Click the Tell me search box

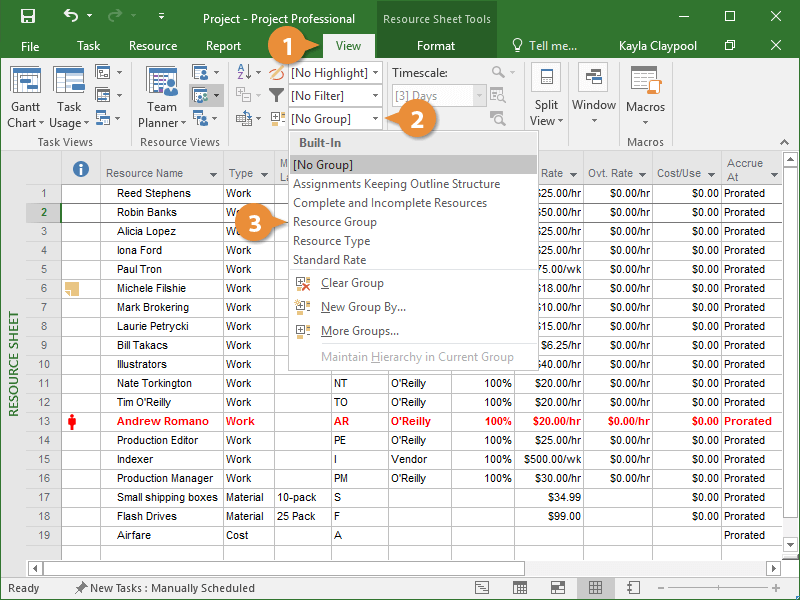tap(545, 46)
